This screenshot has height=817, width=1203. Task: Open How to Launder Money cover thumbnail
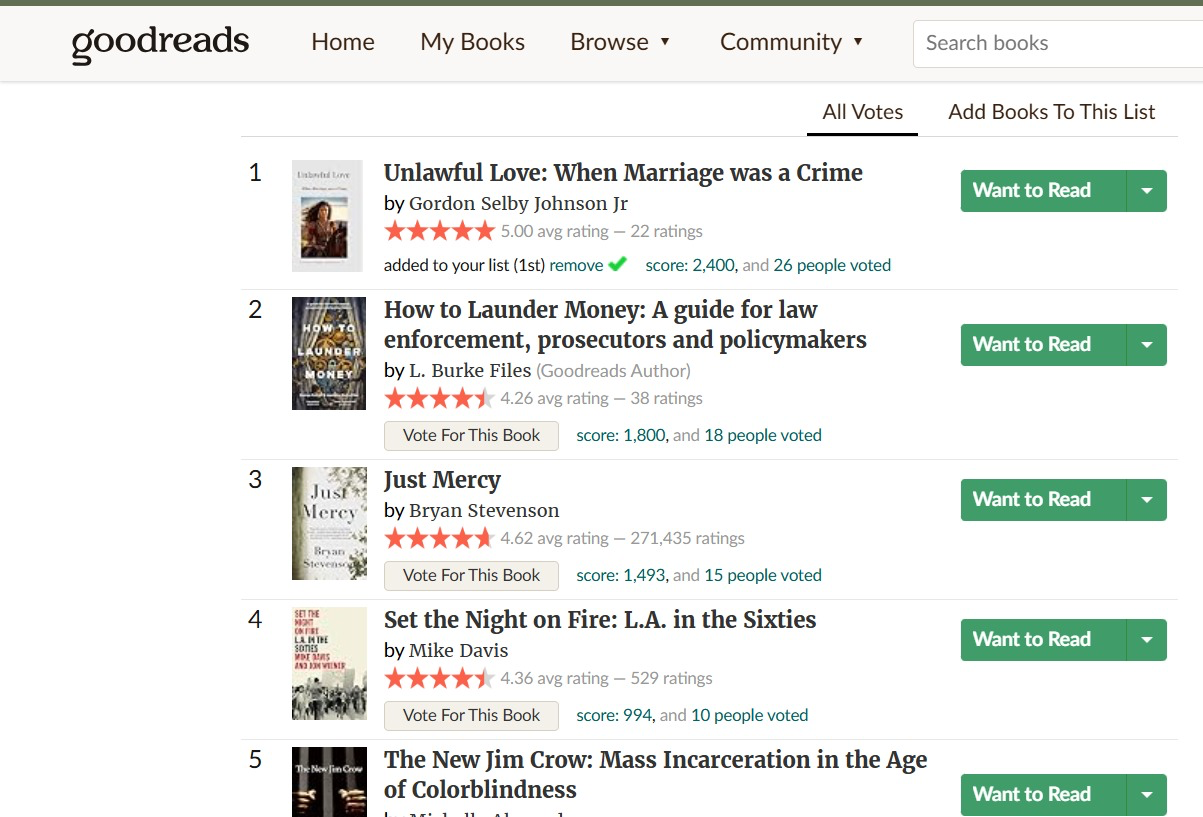click(x=329, y=353)
